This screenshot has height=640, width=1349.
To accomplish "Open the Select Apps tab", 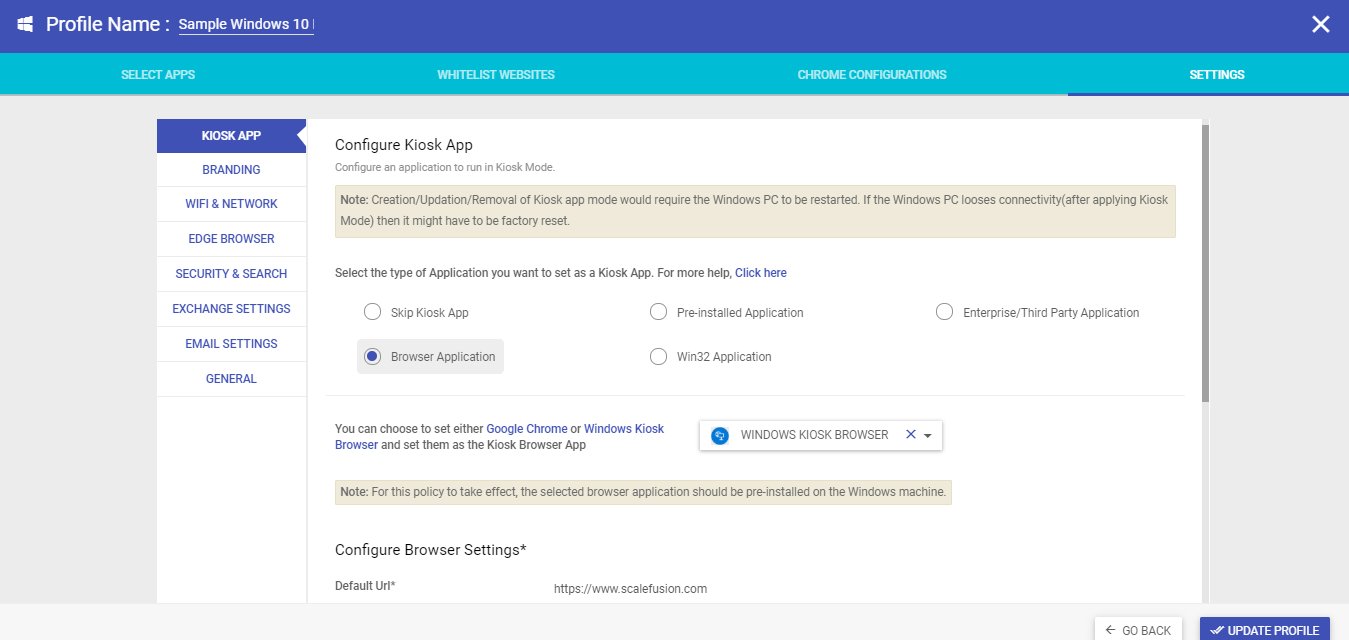I will point(158,75).
